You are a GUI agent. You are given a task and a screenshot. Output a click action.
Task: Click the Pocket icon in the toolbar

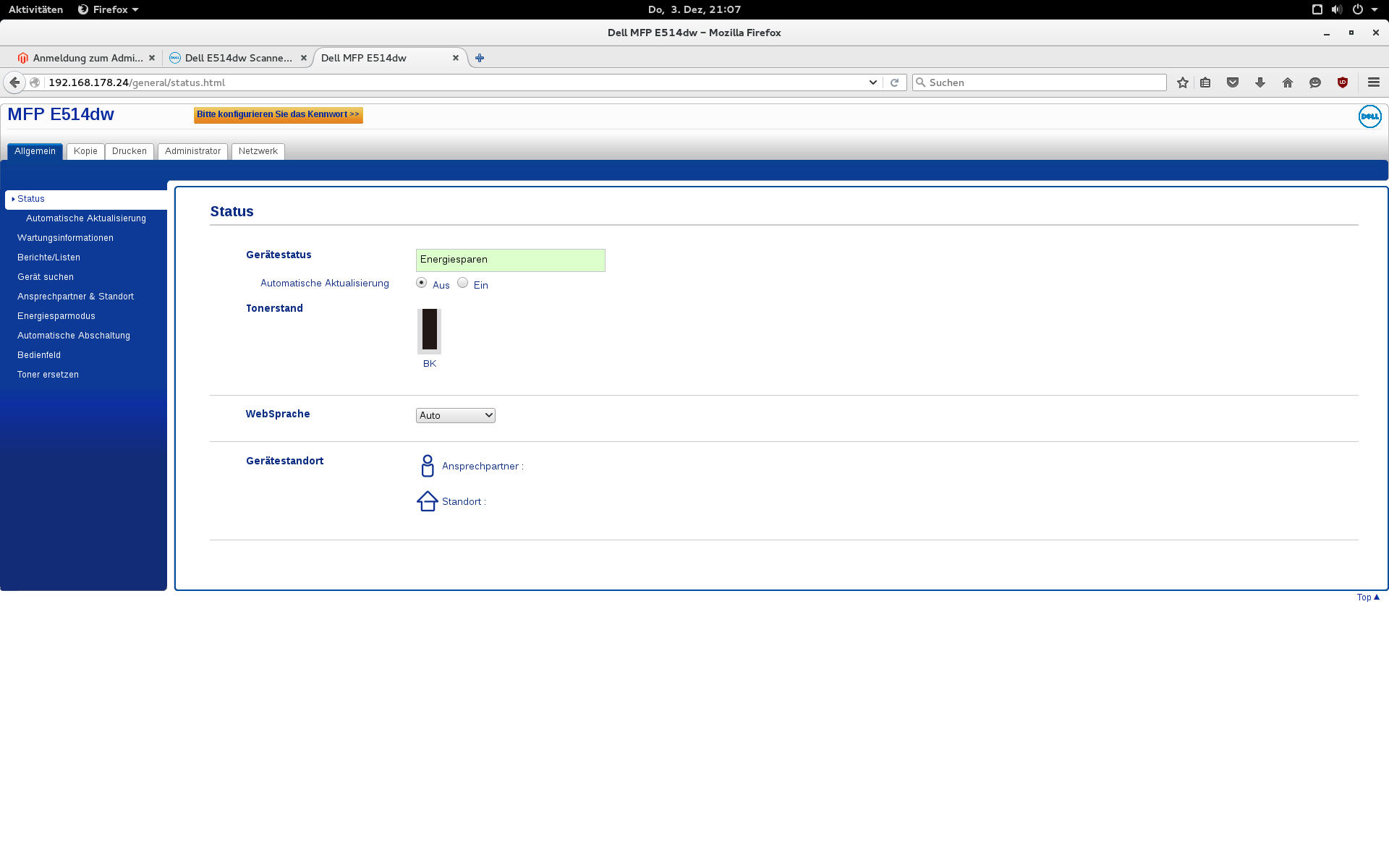pyautogui.click(x=1233, y=82)
